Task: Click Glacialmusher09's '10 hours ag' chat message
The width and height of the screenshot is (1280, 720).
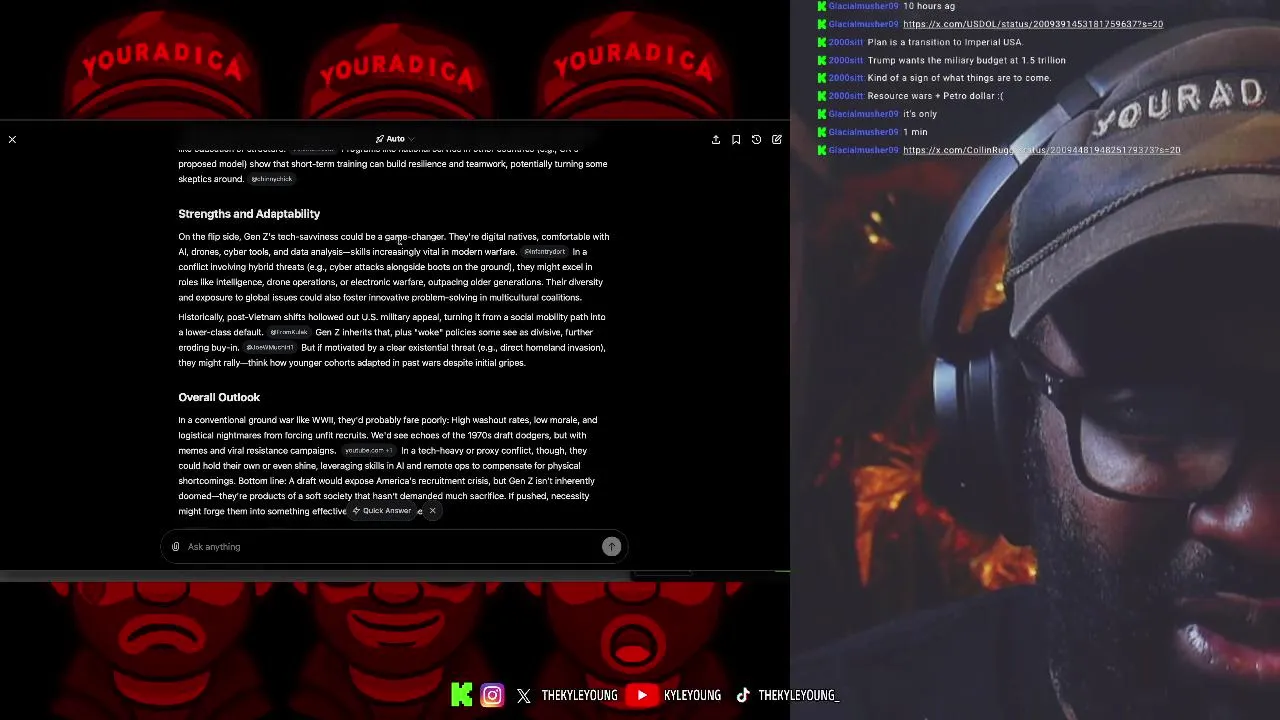Action: (929, 6)
